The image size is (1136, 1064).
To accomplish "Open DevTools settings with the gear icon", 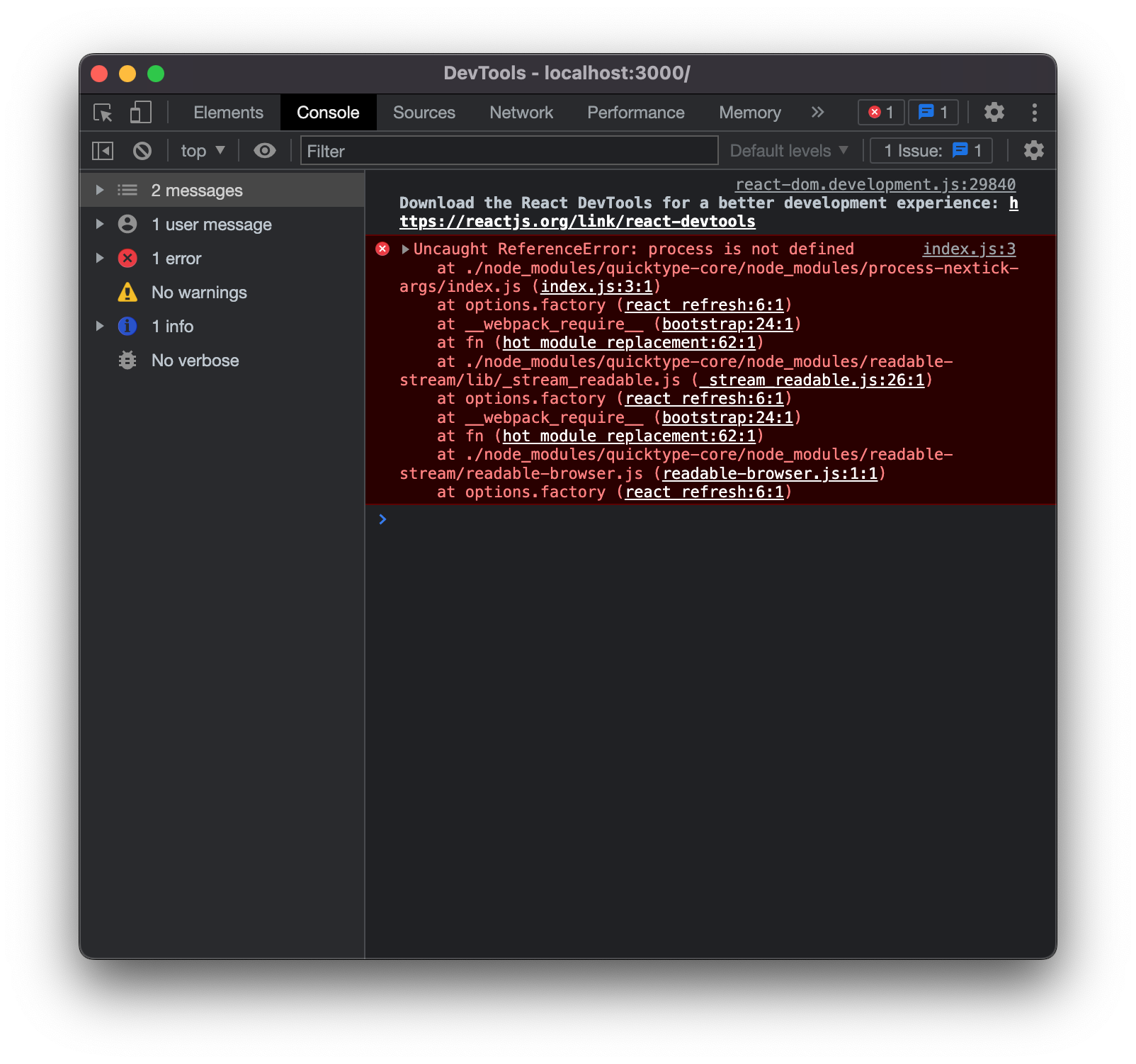I will (x=994, y=112).
